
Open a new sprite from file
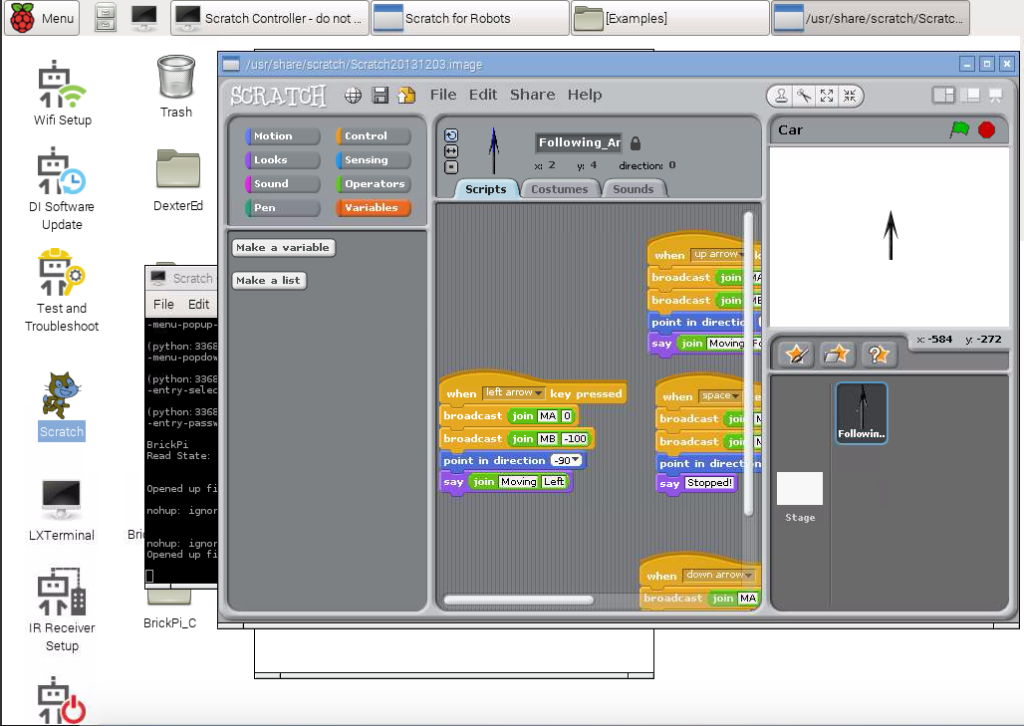(838, 354)
